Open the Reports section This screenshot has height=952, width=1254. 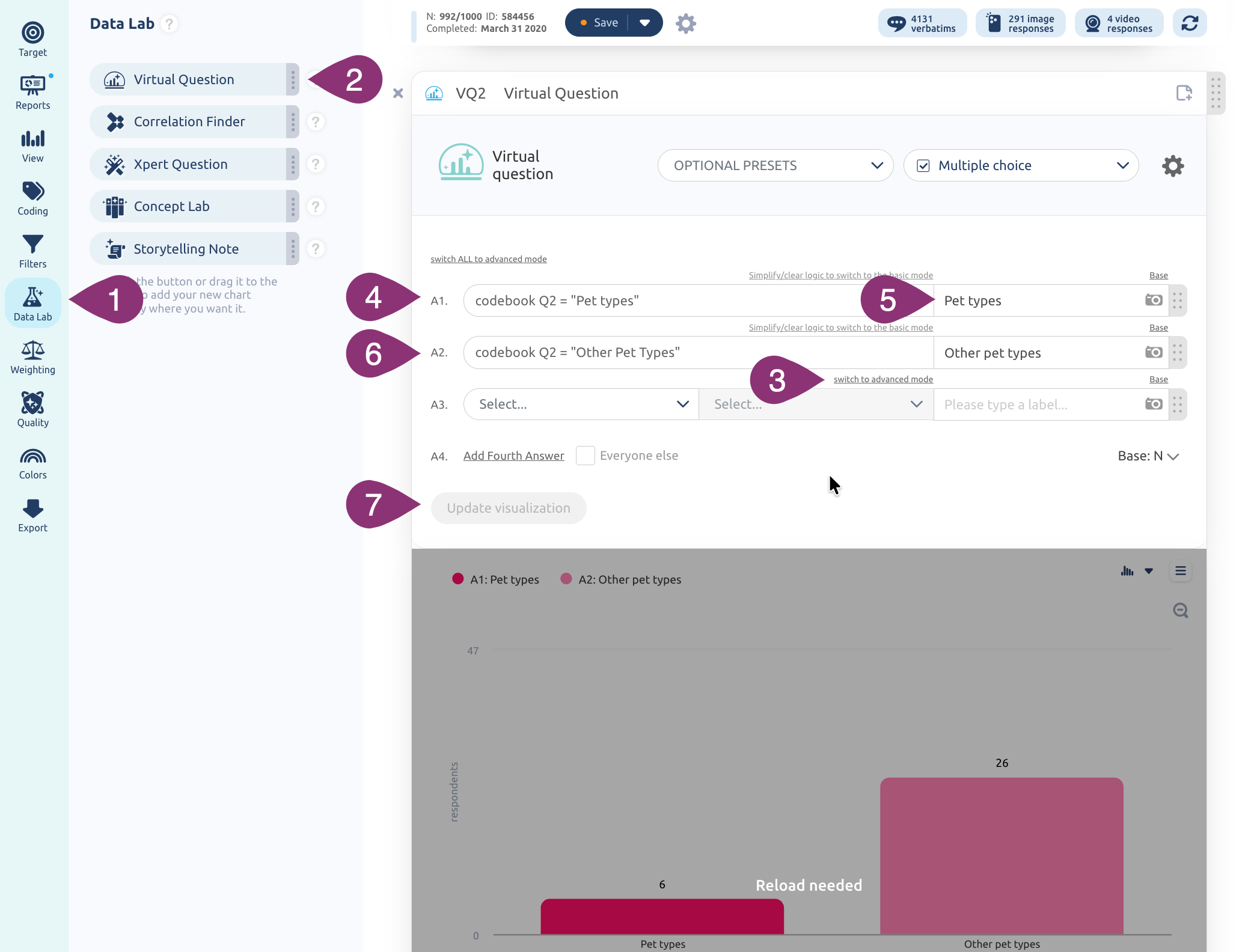(x=32, y=93)
